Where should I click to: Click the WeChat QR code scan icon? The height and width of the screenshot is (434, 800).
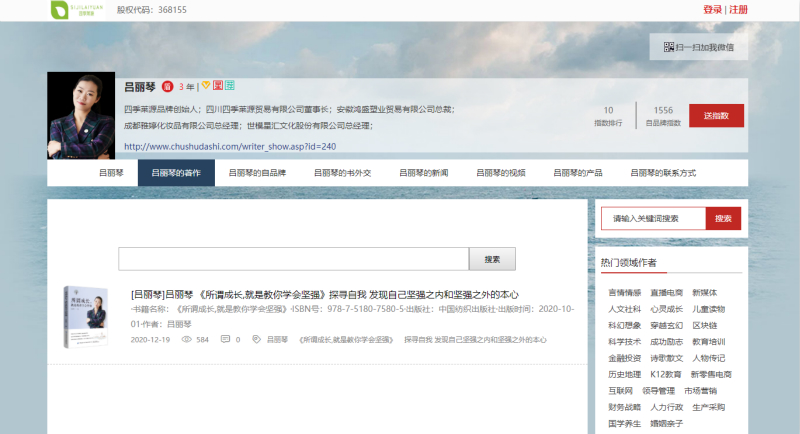point(667,47)
